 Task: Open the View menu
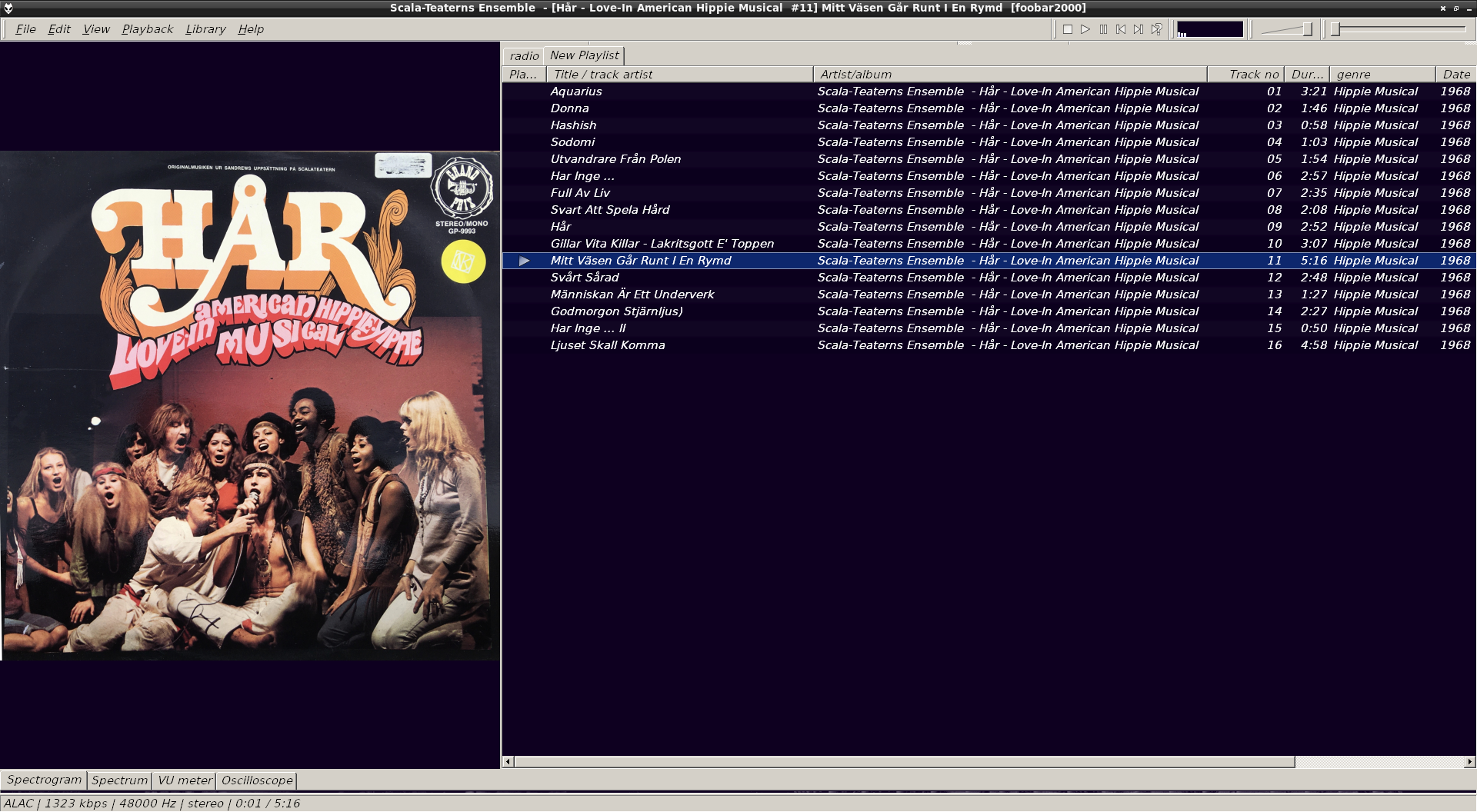click(96, 29)
